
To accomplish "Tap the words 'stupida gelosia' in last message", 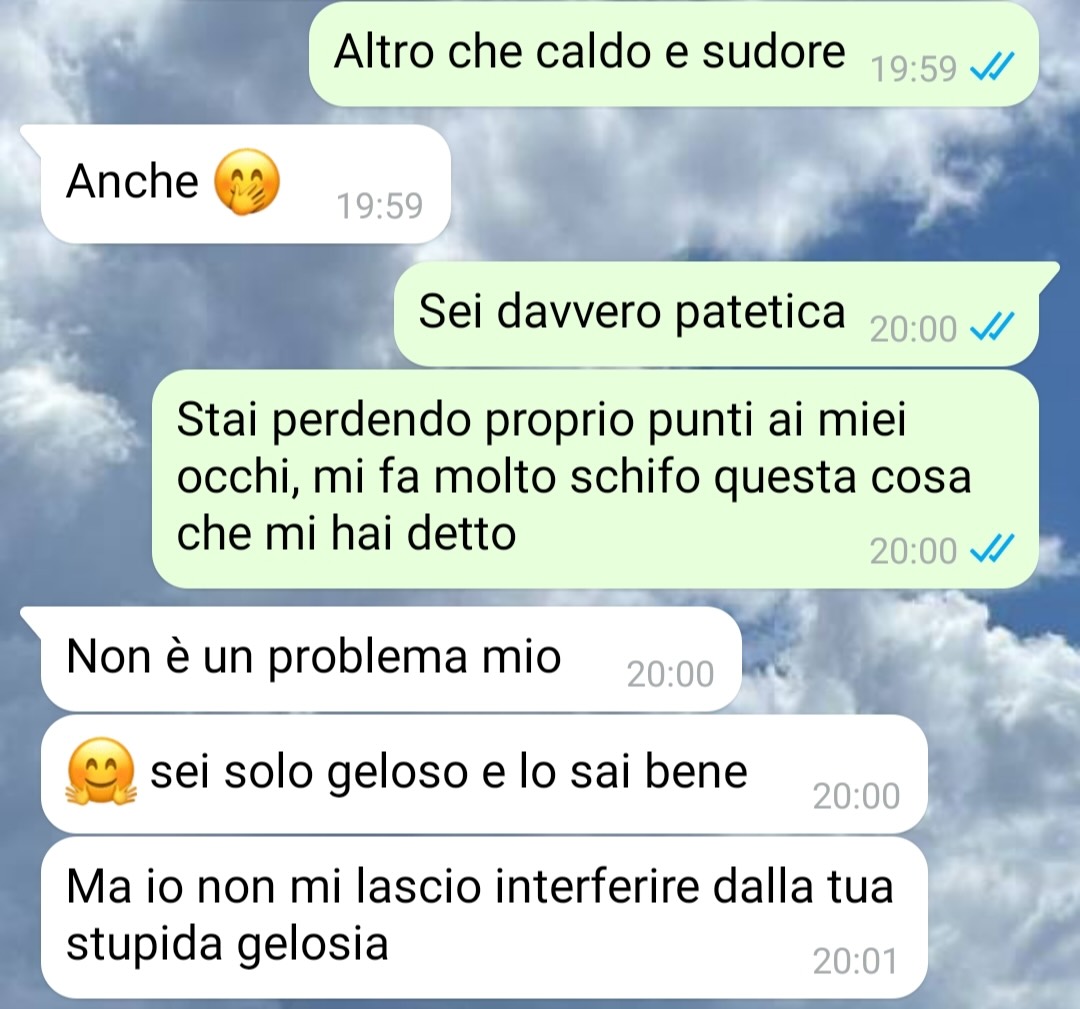I will [227, 943].
